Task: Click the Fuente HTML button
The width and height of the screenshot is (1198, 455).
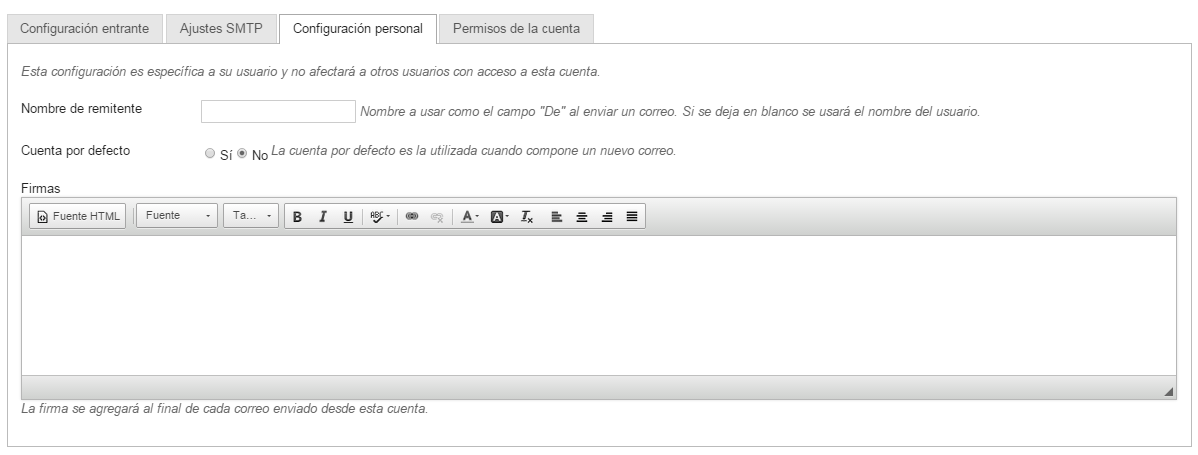Action: (78, 216)
